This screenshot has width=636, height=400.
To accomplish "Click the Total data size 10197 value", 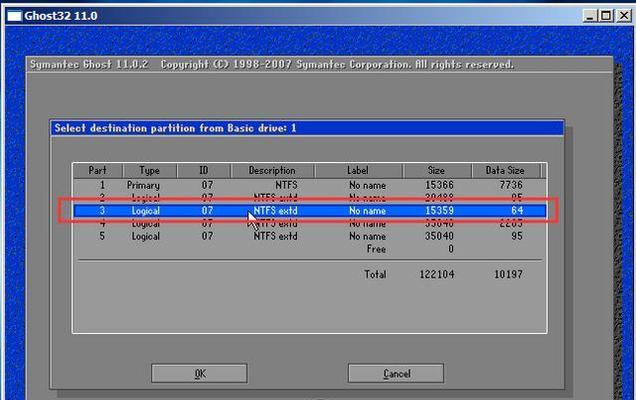I will point(508,275).
